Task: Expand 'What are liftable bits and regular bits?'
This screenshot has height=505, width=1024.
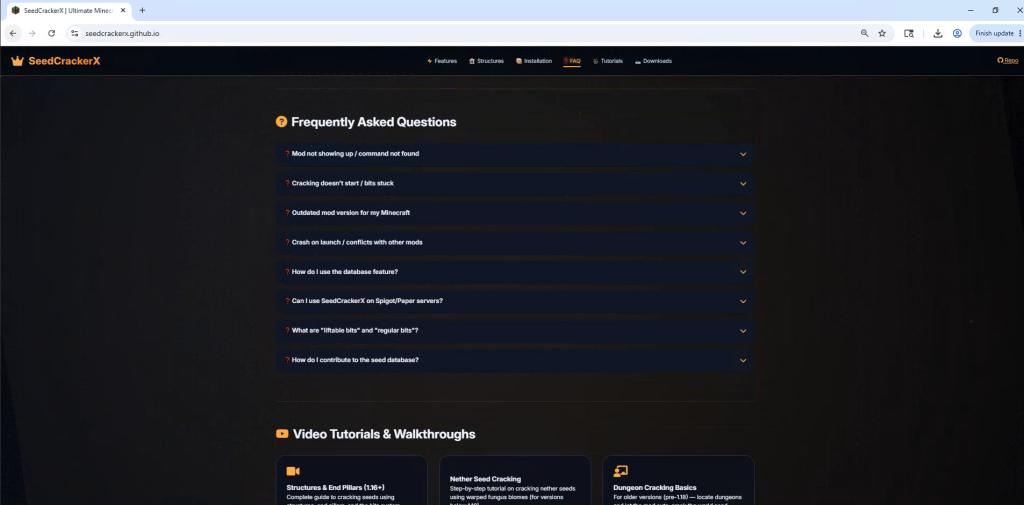Action: 515,331
